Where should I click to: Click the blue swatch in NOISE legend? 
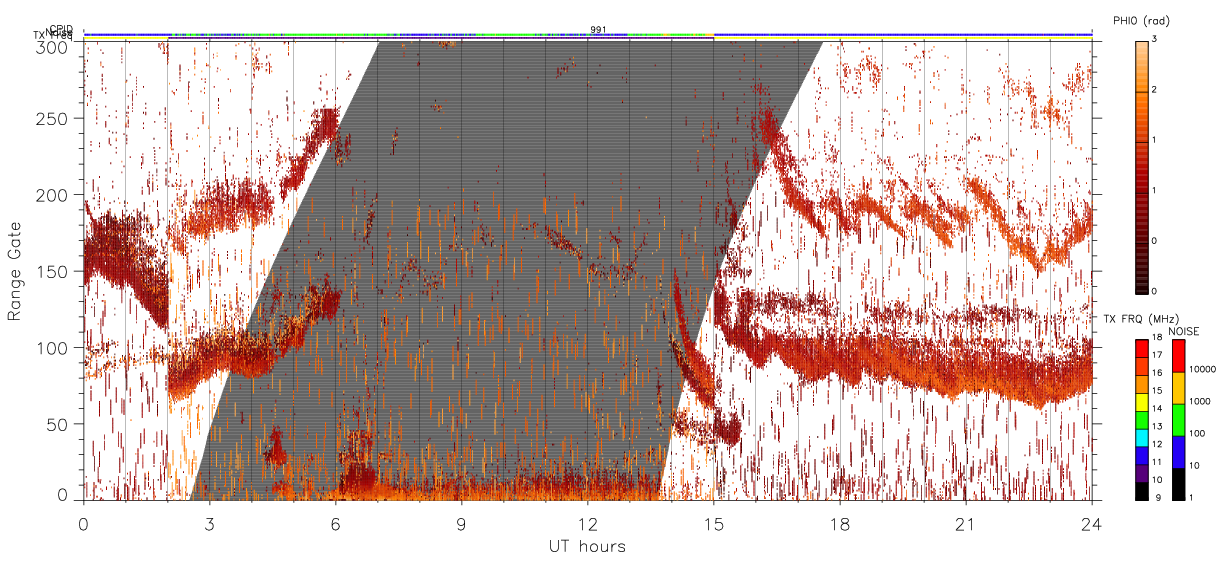(x=1179, y=452)
